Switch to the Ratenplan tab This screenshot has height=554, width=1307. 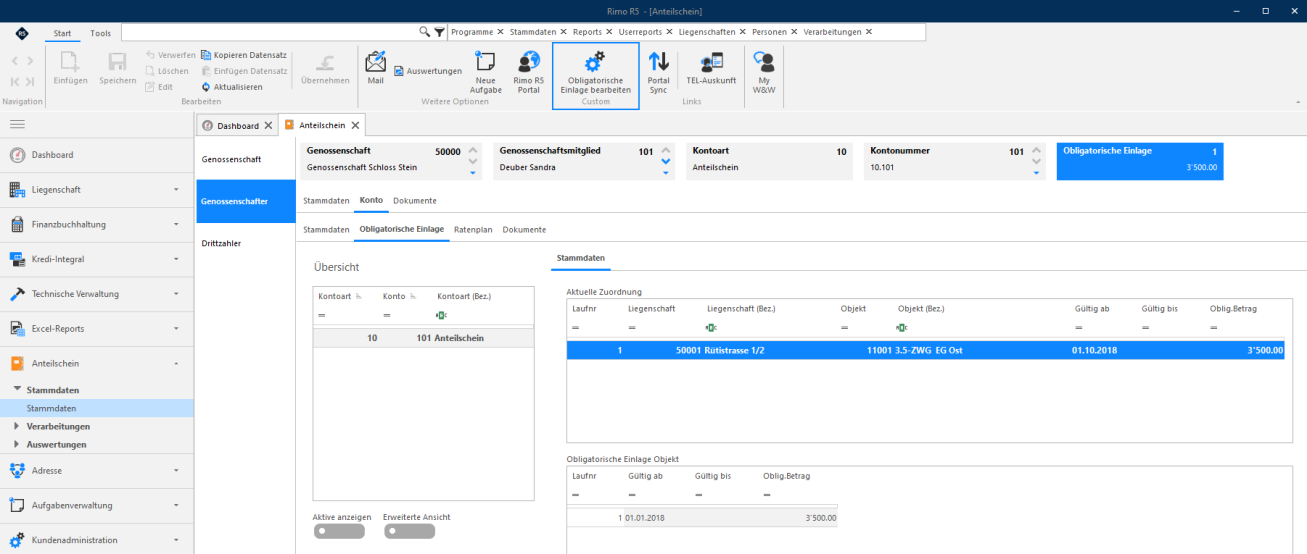[x=473, y=230]
